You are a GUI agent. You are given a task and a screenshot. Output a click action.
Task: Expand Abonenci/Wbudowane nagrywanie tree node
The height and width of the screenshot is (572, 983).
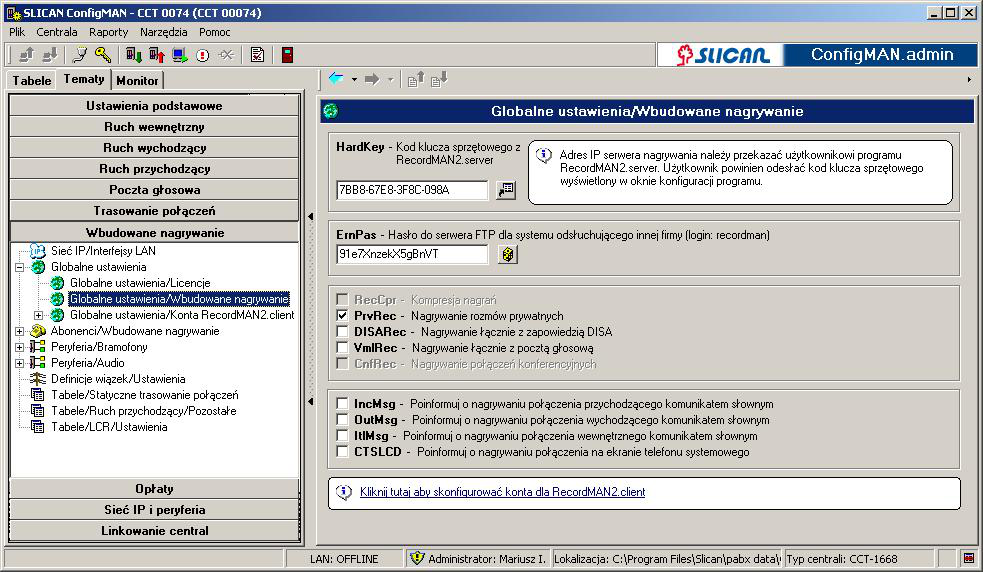tap(19, 331)
